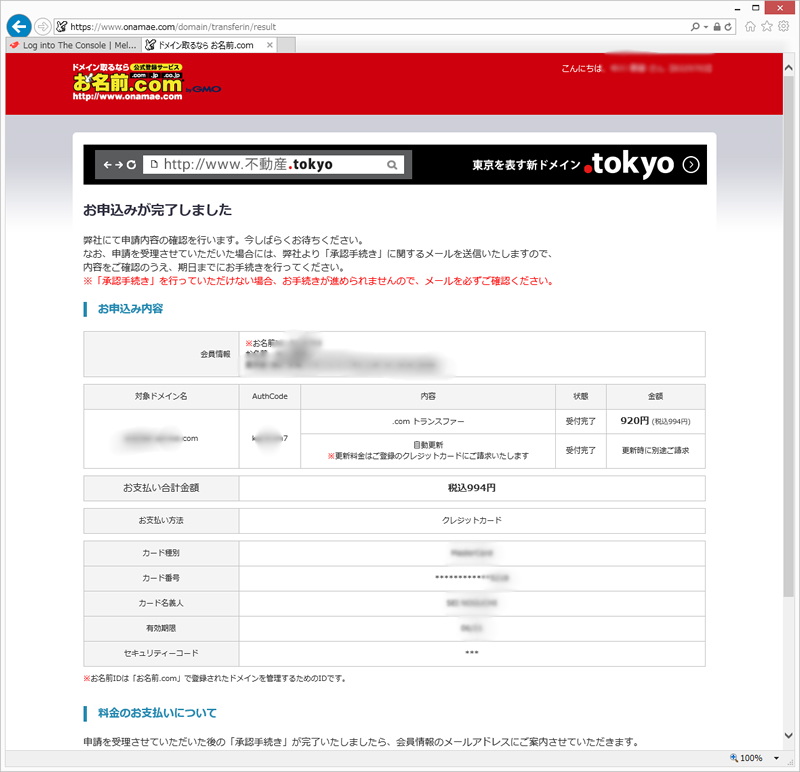This screenshot has height=772, width=800.
Task: Click the circled arrow on .tokyo banner
Action: pos(691,165)
